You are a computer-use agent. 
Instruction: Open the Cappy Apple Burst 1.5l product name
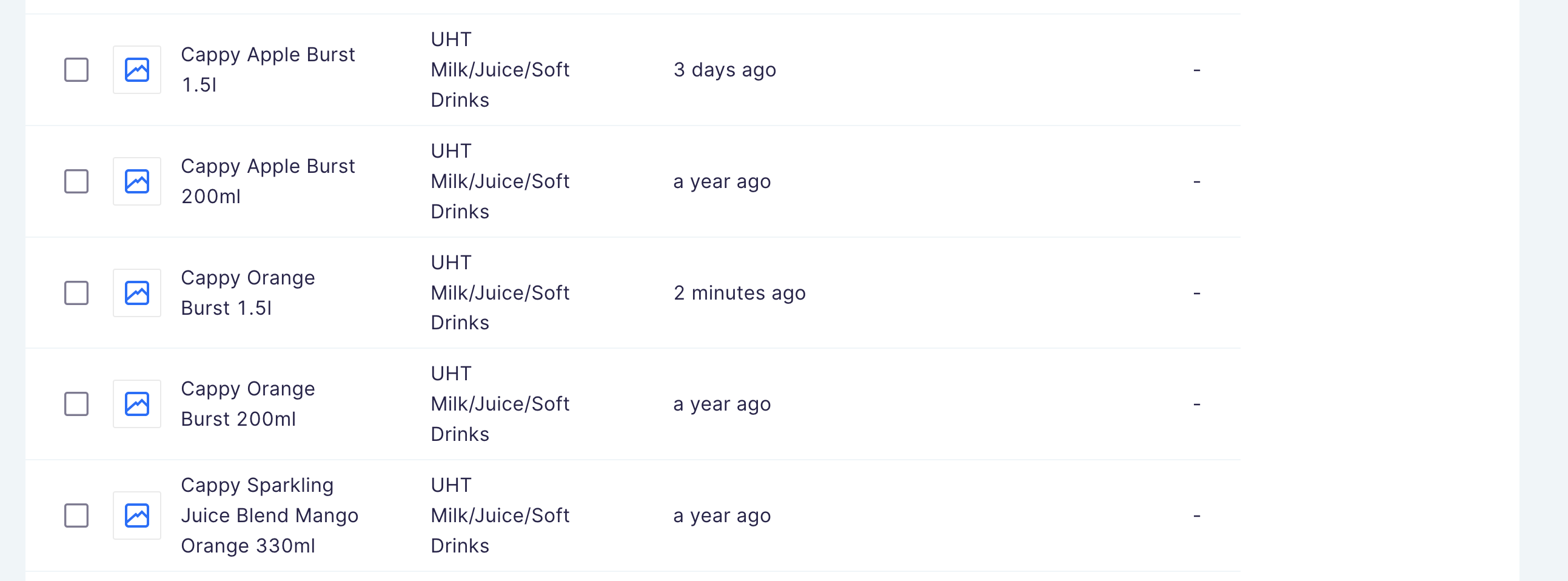(x=268, y=69)
